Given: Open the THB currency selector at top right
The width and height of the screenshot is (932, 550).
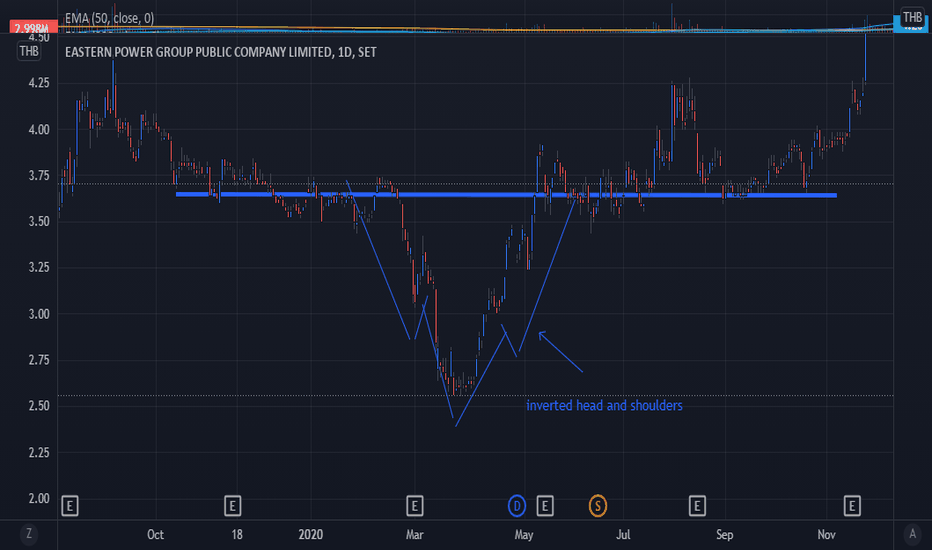Looking at the screenshot, I should coord(912,17).
